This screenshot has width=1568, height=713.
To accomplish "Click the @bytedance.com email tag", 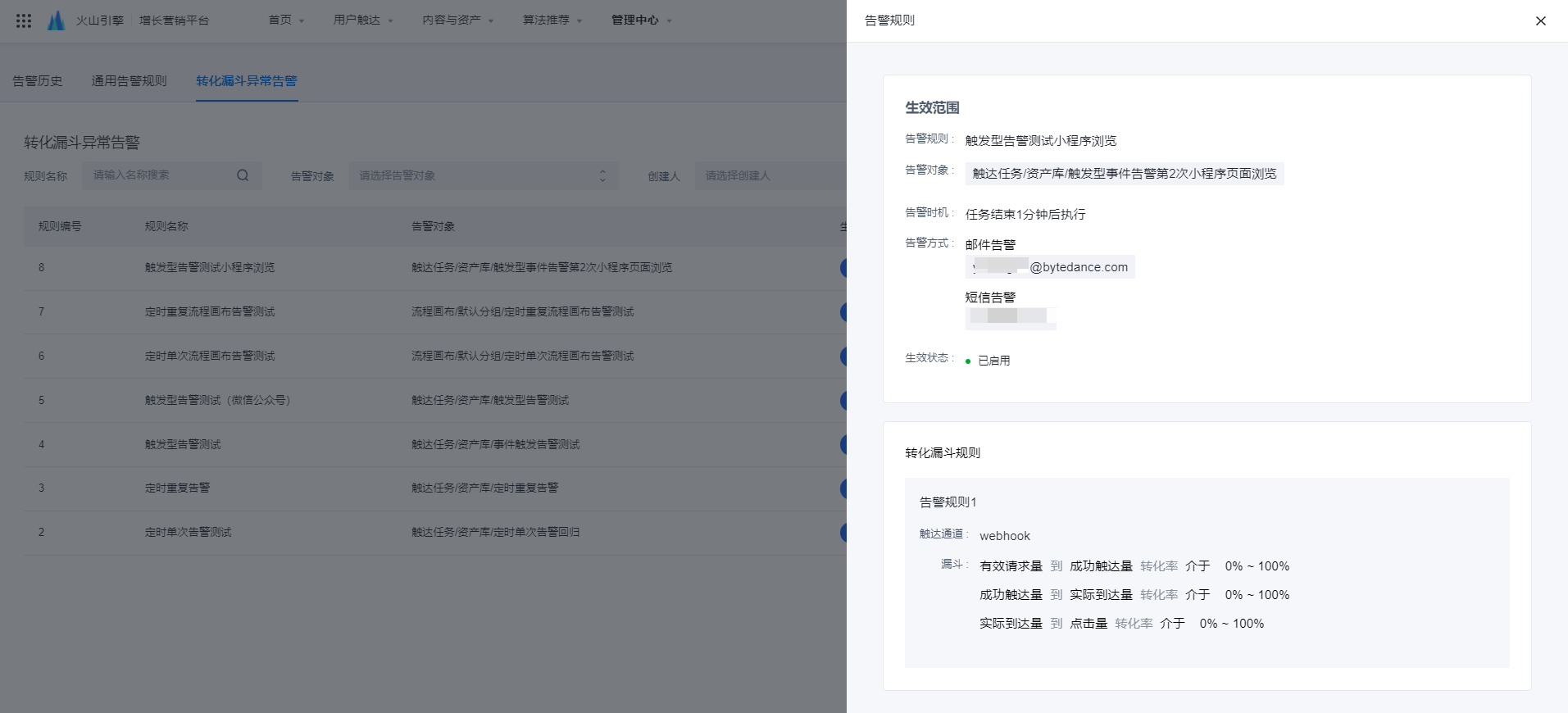I will [x=1050, y=267].
